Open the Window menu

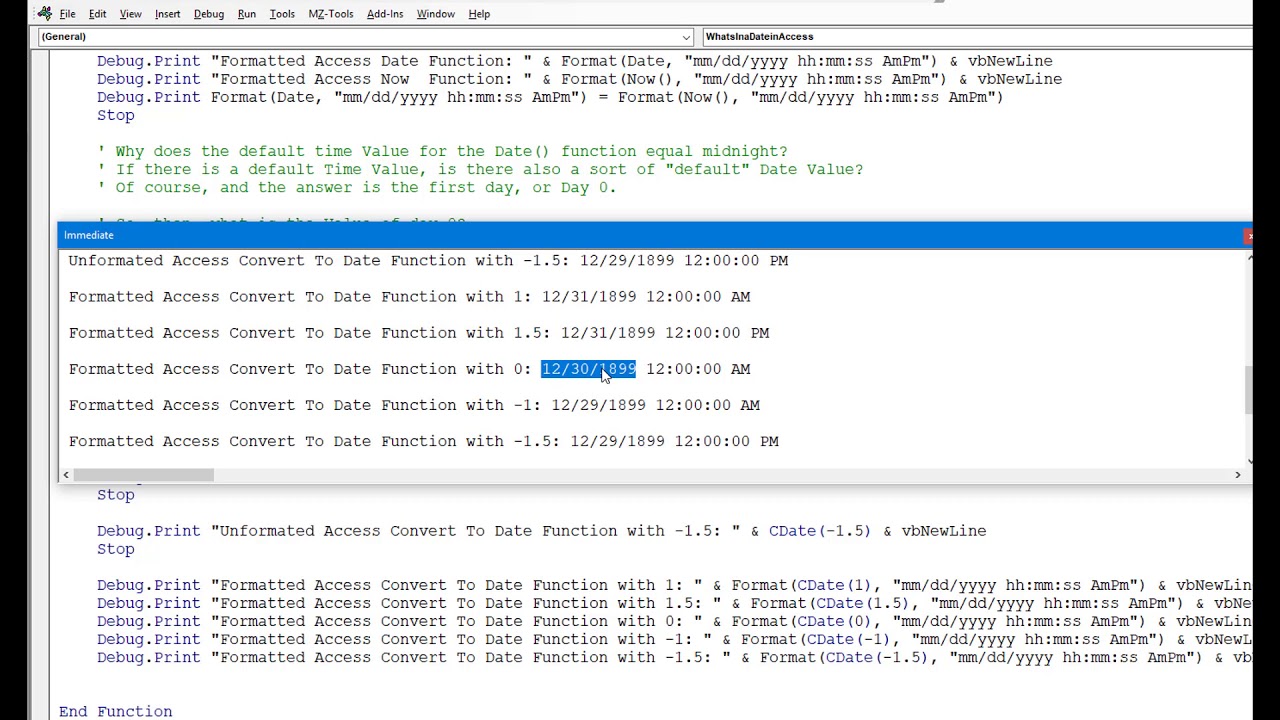tap(436, 14)
